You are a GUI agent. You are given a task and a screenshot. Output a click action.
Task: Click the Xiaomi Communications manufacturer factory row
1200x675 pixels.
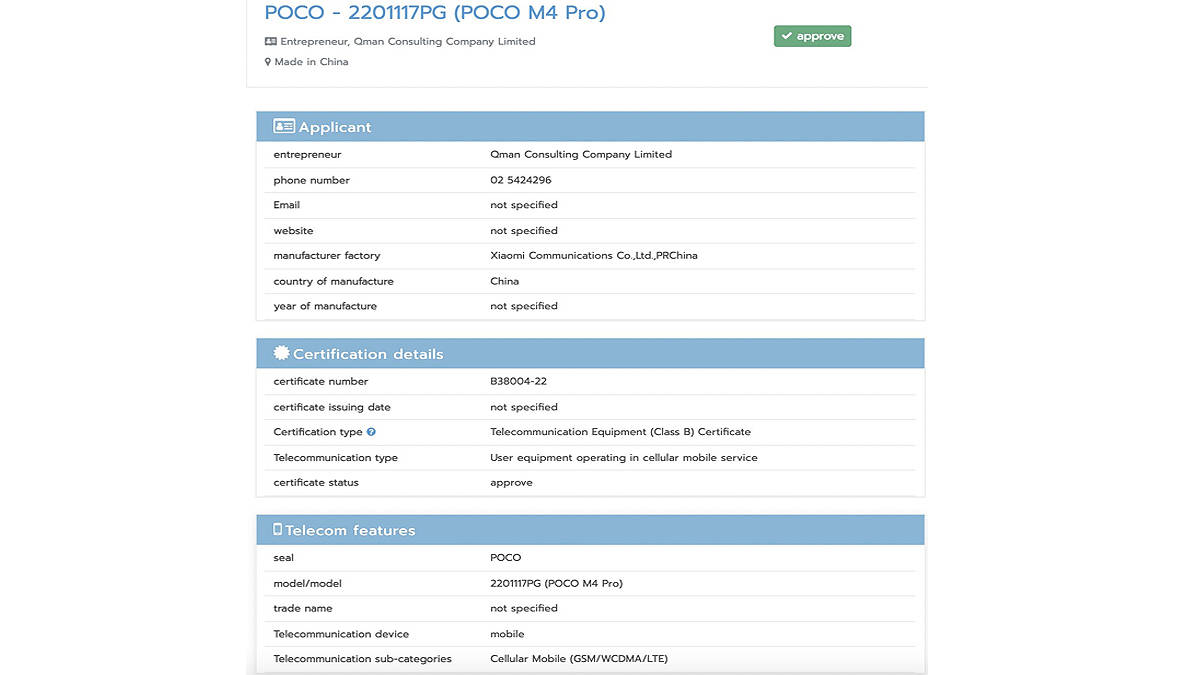click(x=594, y=255)
